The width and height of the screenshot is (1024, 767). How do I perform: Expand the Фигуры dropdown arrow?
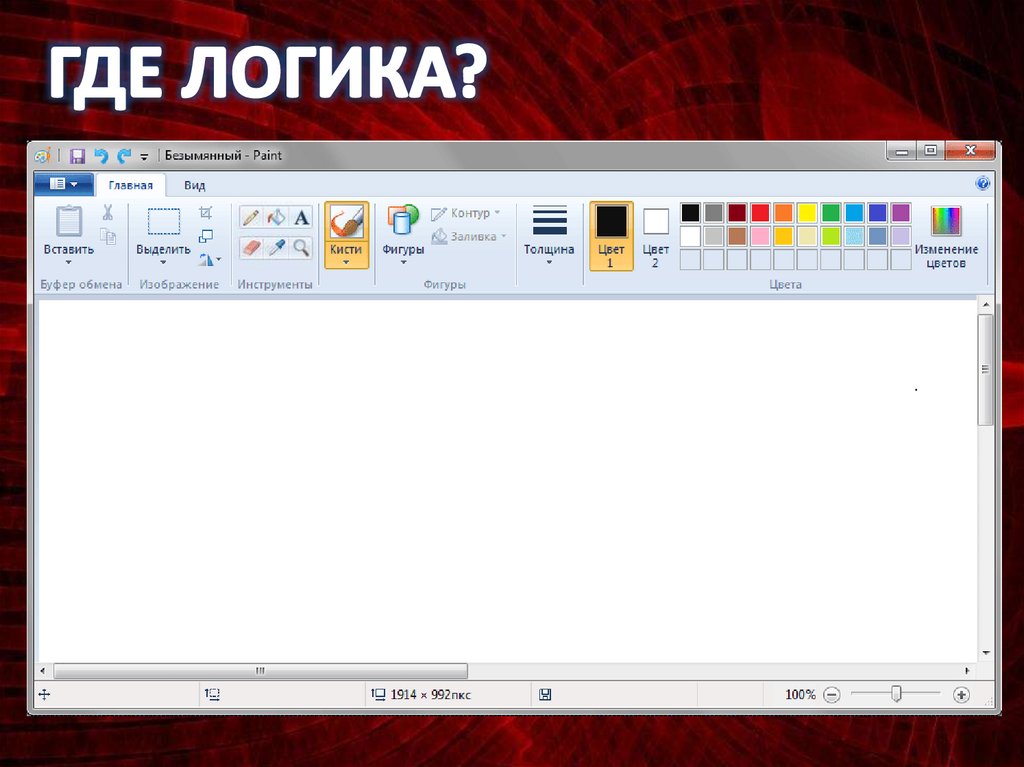403,263
